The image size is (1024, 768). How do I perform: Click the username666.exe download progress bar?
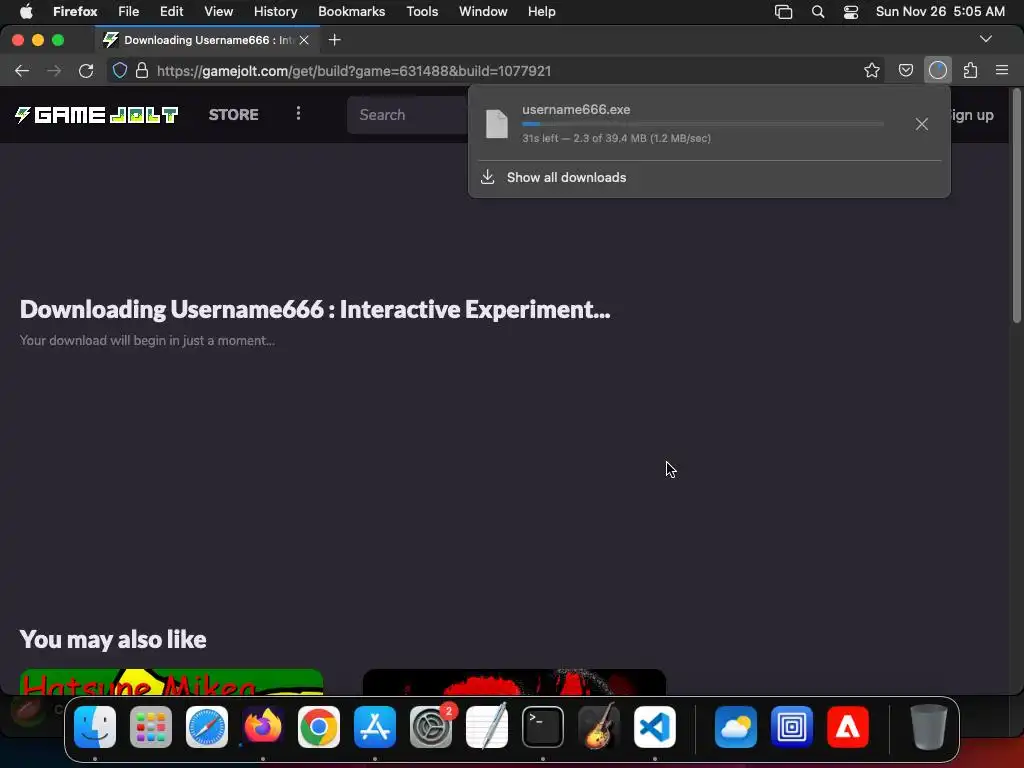coord(703,124)
